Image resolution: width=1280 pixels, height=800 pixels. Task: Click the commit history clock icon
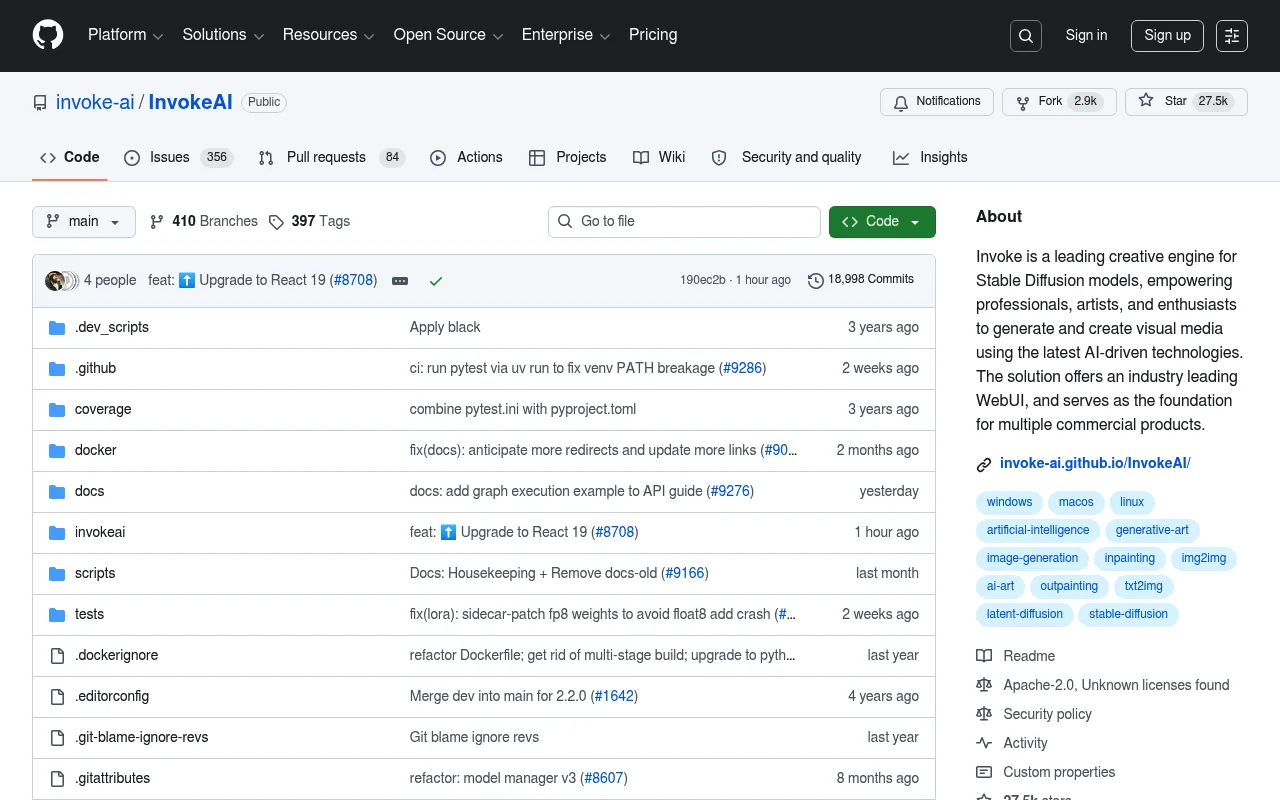coord(816,281)
